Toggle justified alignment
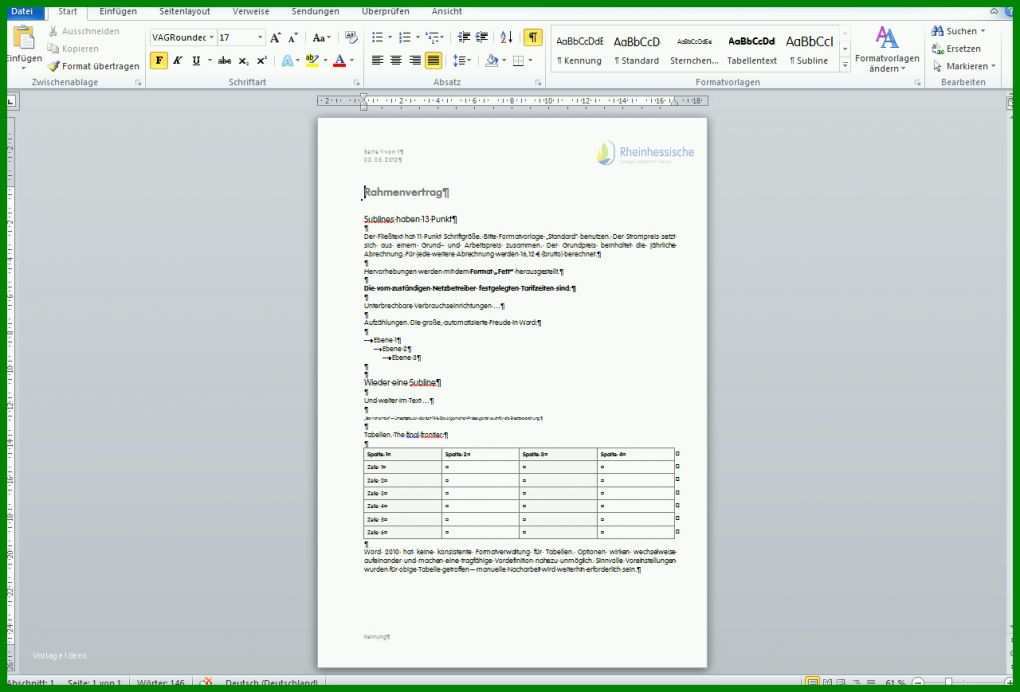Image resolution: width=1020 pixels, height=692 pixels. pyautogui.click(x=433, y=60)
